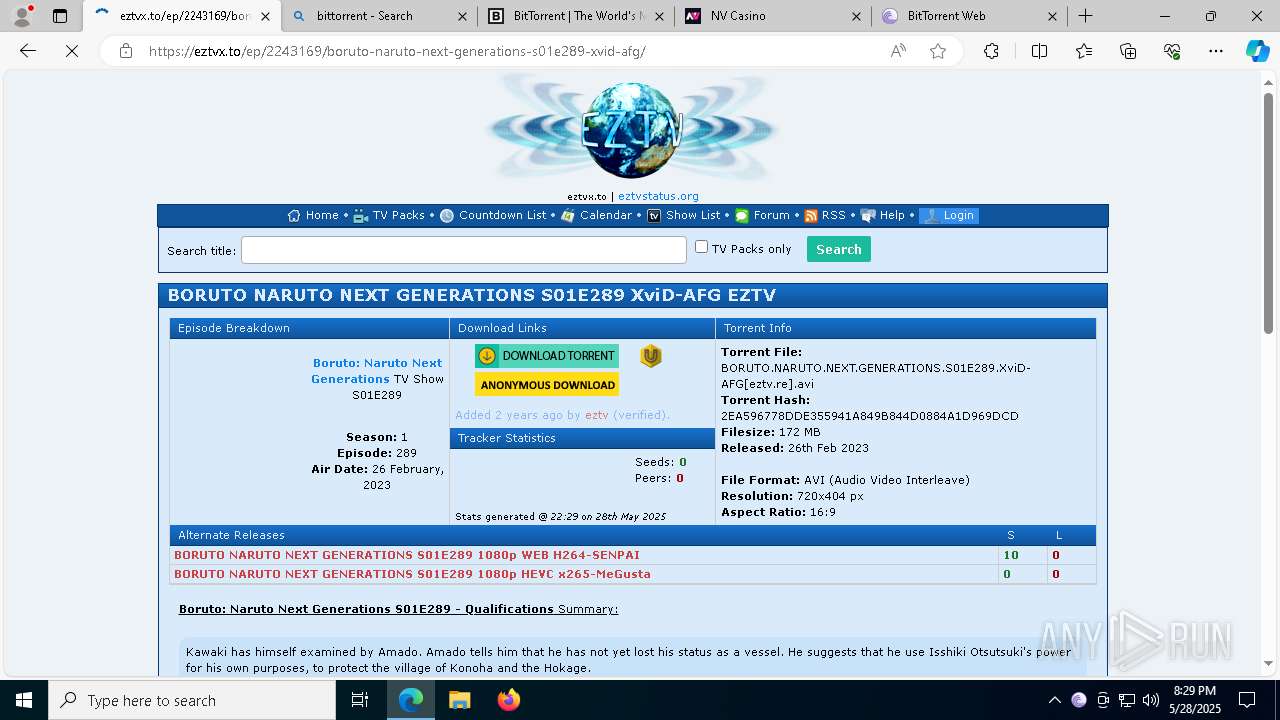Open the browser profile icon
This screenshot has height=720, width=1280.
[22, 16]
